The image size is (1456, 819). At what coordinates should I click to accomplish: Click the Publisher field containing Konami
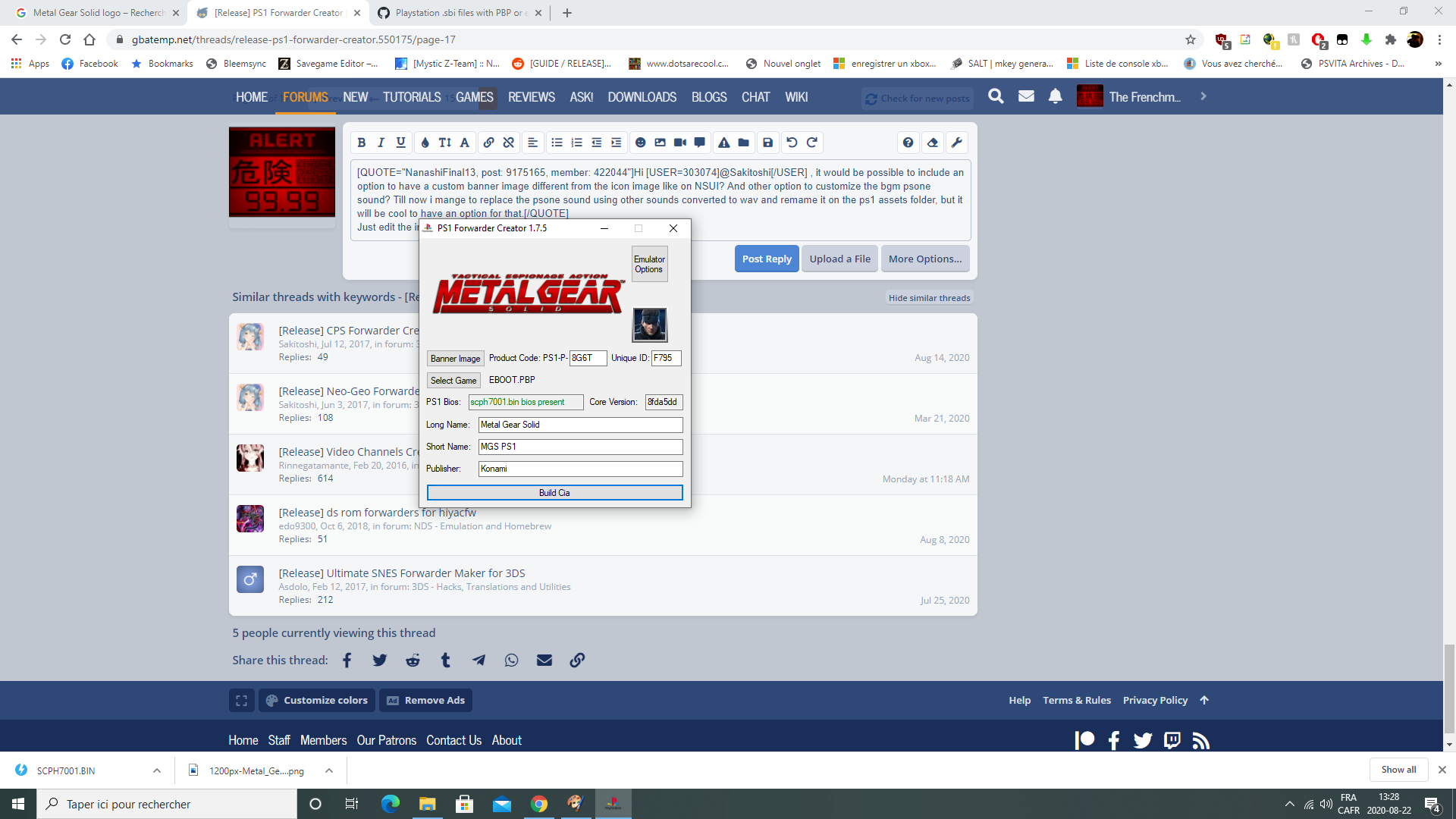click(x=580, y=469)
